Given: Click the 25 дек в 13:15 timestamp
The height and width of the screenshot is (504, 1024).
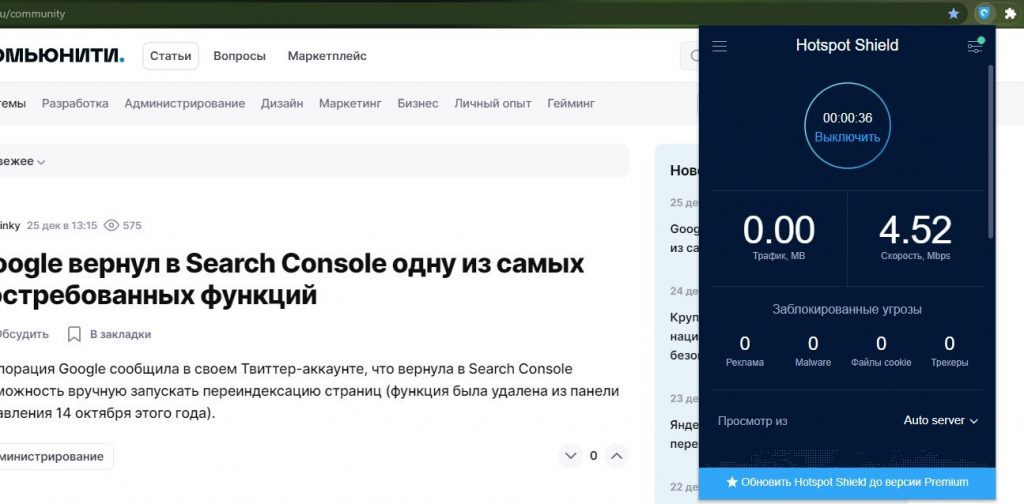Looking at the screenshot, I should pos(62,225).
